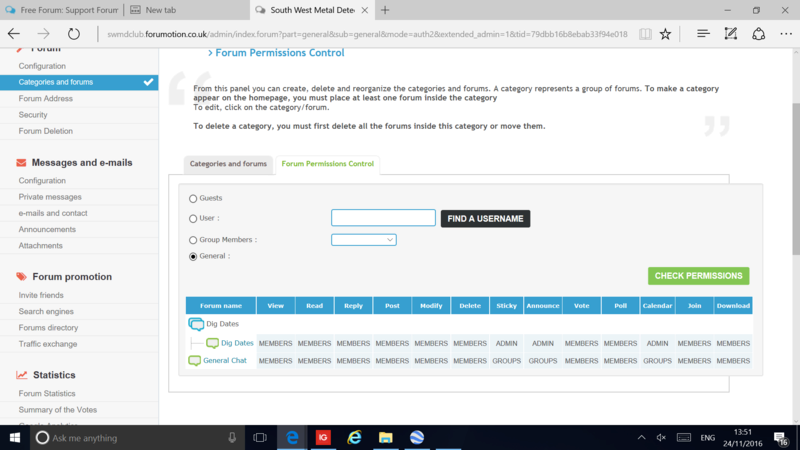Select the User radio button
The width and height of the screenshot is (800, 450).
(x=193, y=219)
